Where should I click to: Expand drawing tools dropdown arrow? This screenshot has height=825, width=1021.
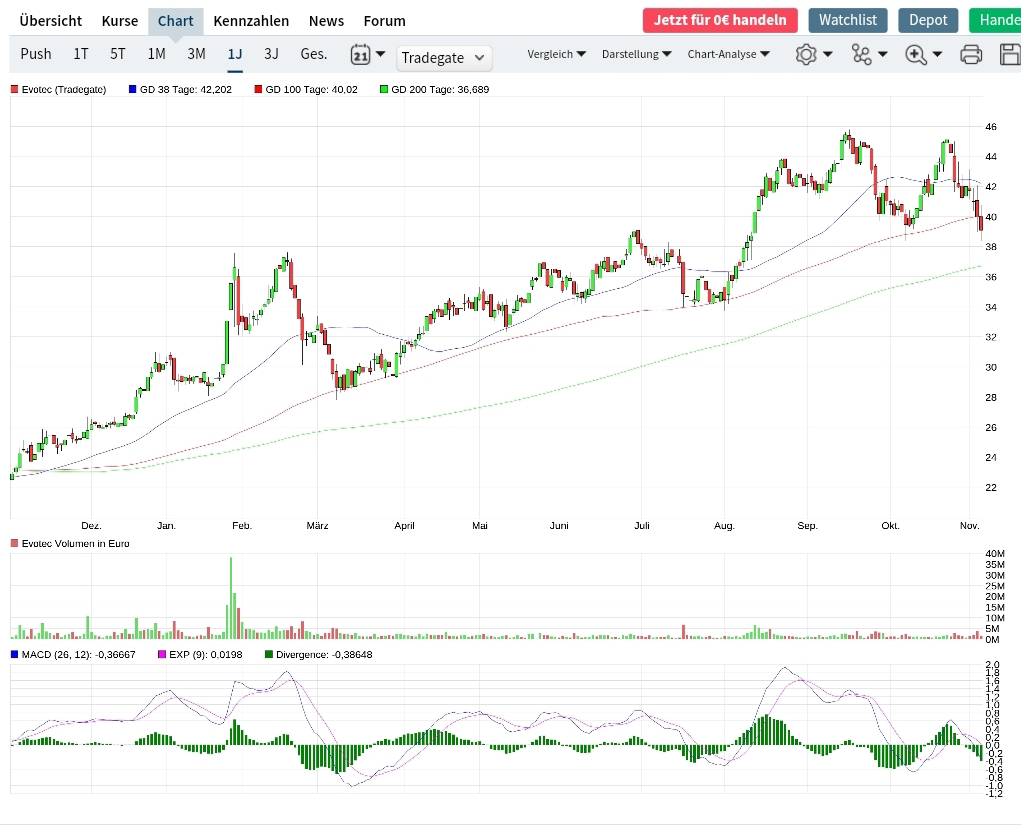(883, 54)
